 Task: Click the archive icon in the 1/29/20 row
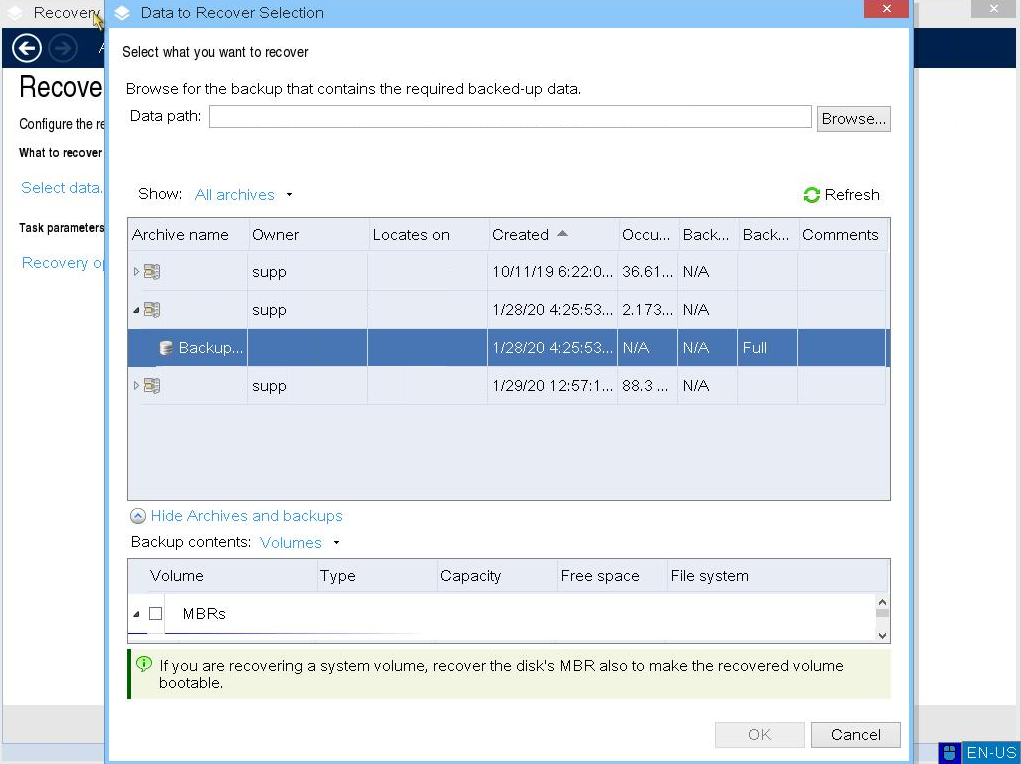[x=152, y=386]
